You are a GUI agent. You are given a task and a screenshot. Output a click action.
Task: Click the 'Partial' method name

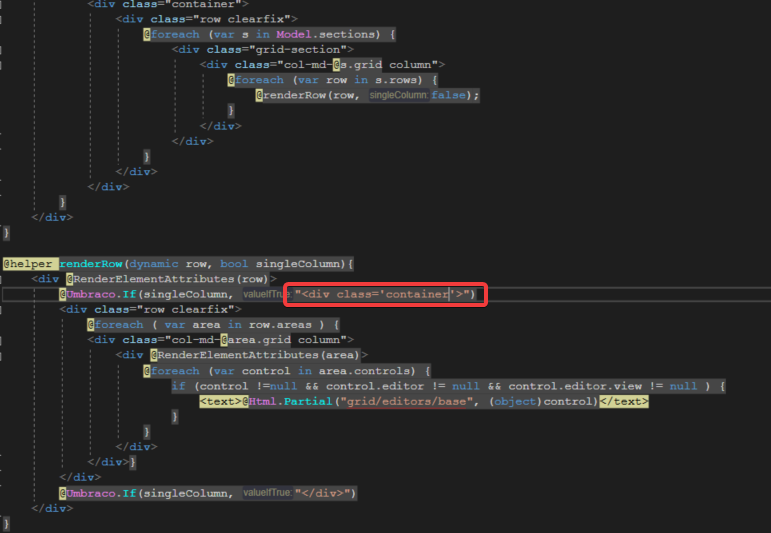click(x=308, y=401)
